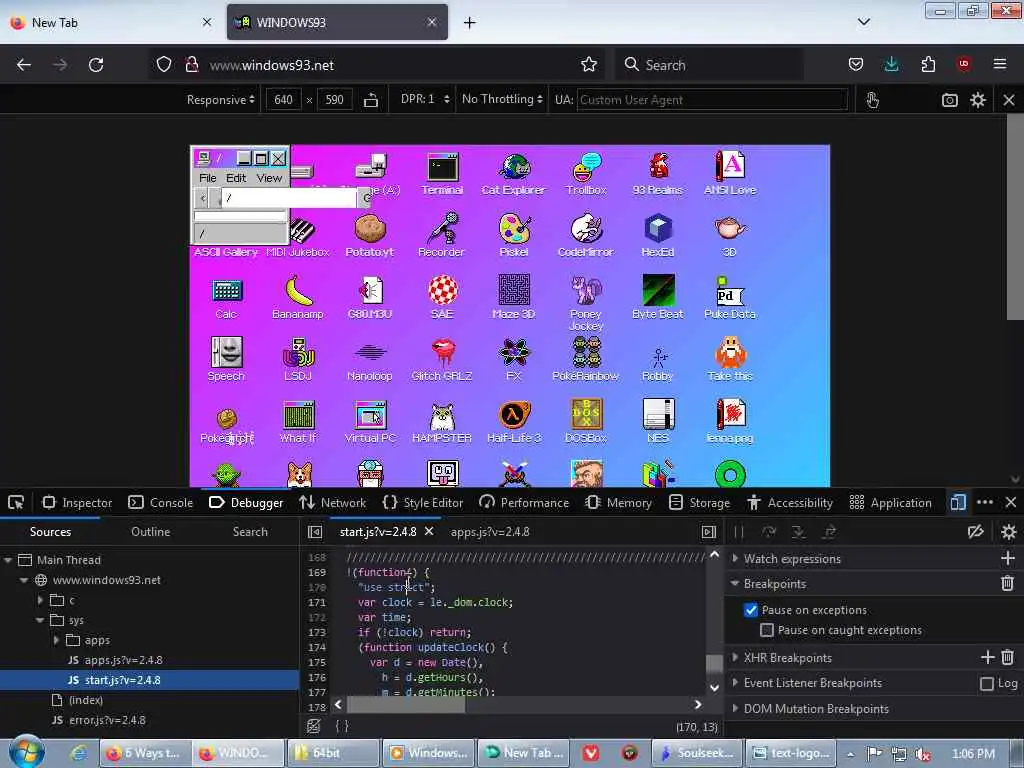The height and width of the screenshot is (768, 1024).
Task: Switch to the Network tab
Action: (x=332, y=502)
